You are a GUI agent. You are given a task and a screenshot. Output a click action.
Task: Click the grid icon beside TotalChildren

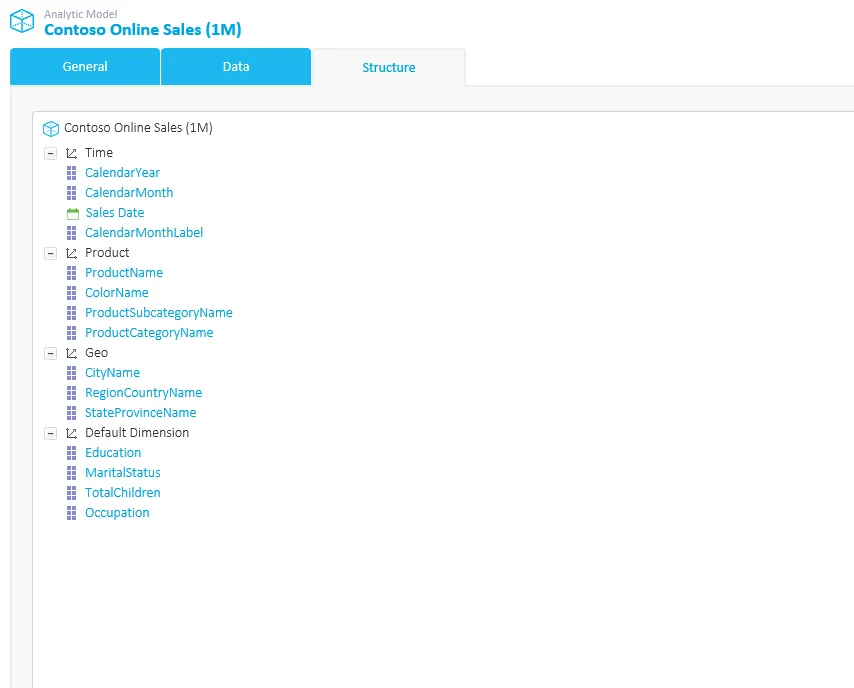pos(71,493)
